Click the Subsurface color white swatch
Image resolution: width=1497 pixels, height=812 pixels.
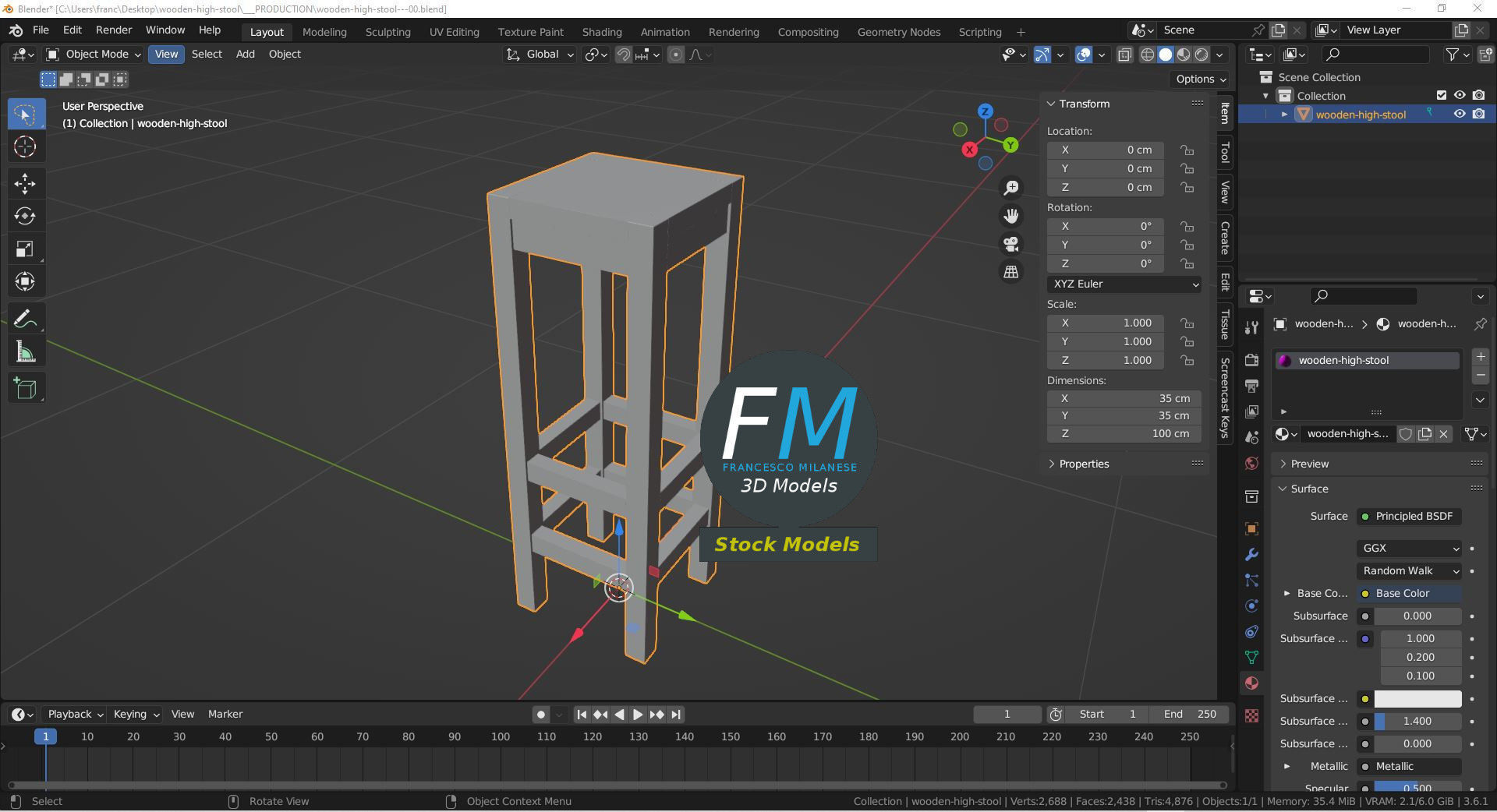(x=1417, y=698)
